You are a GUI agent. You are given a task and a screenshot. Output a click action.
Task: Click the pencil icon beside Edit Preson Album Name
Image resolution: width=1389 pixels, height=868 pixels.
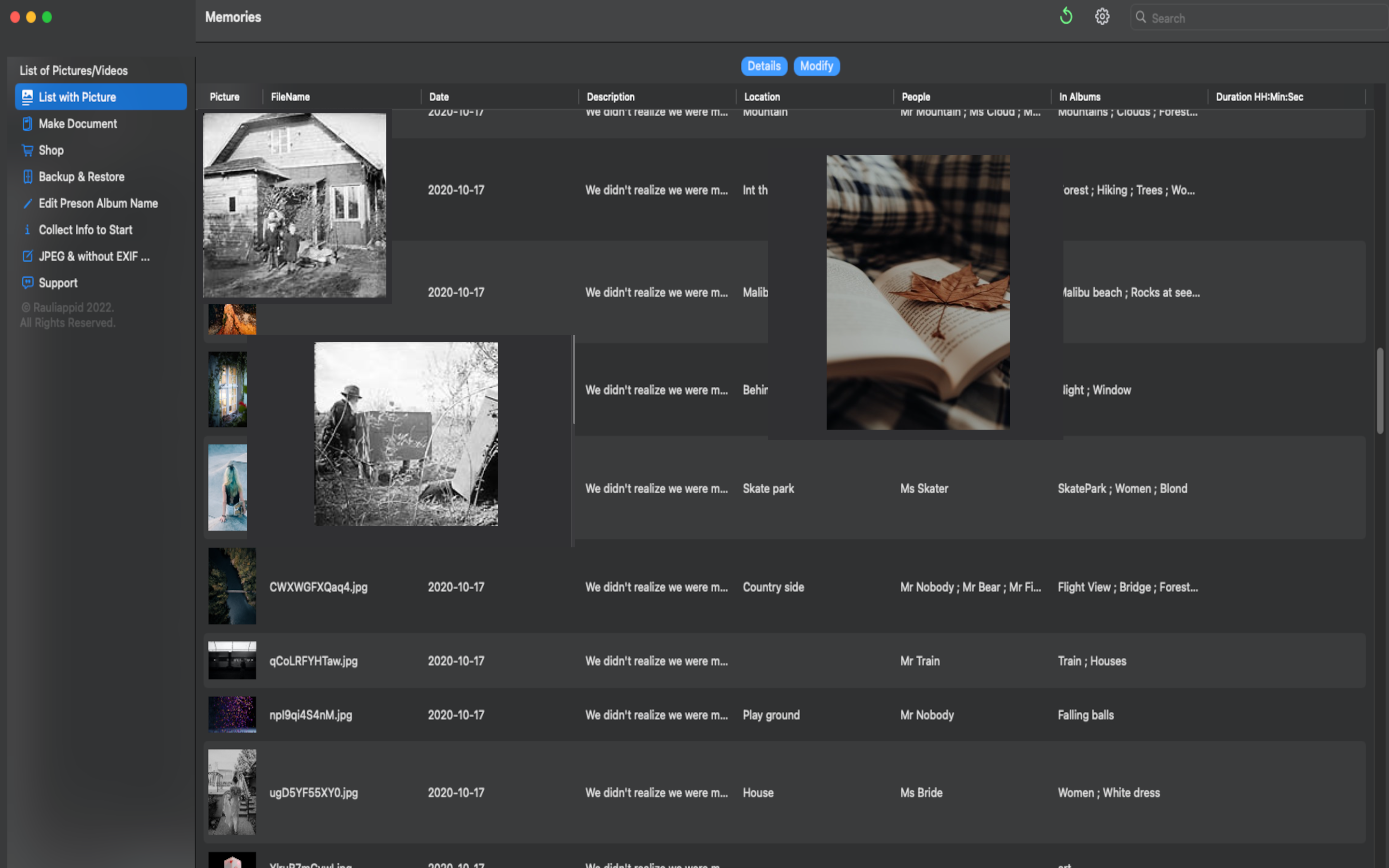(27, 203)
